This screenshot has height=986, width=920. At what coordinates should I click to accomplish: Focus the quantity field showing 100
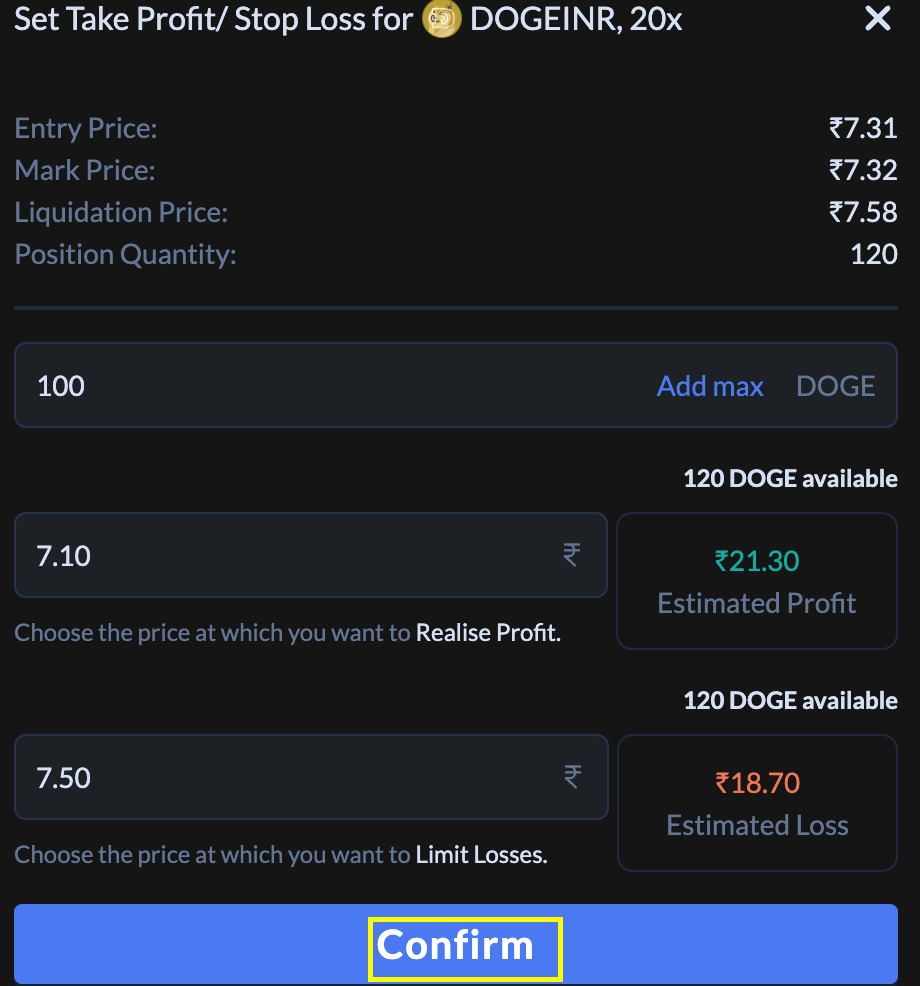click(x=330, y=386)
